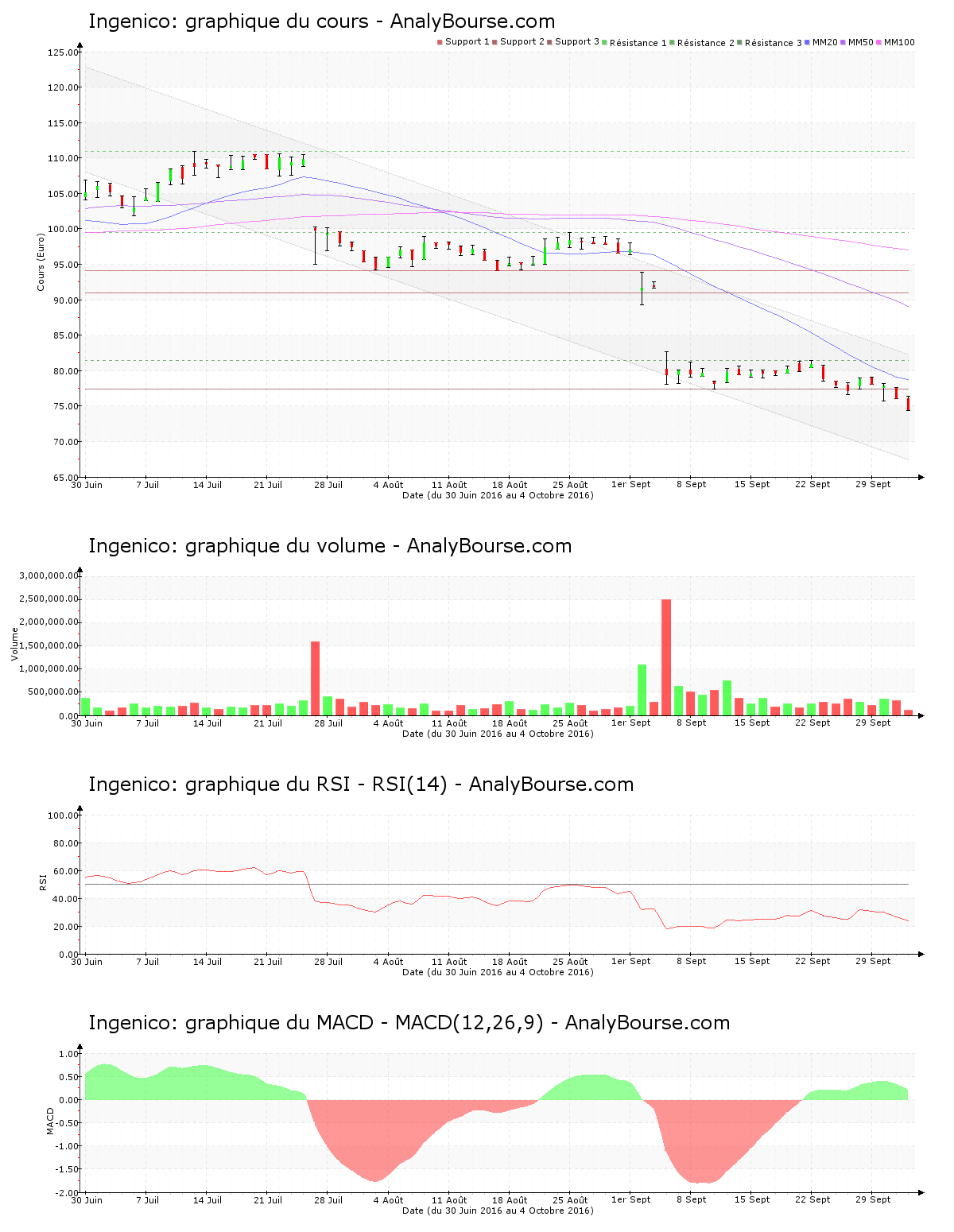Click '30 Juin' under the price chart
The width and height of the screenshot is (954, 1232).
87,485
